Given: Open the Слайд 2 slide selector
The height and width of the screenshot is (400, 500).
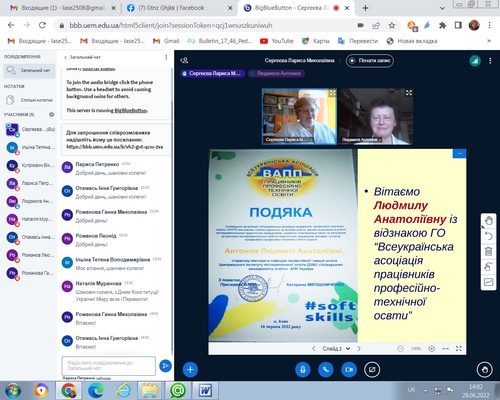Looking at the screenshot, I should 336,348.
